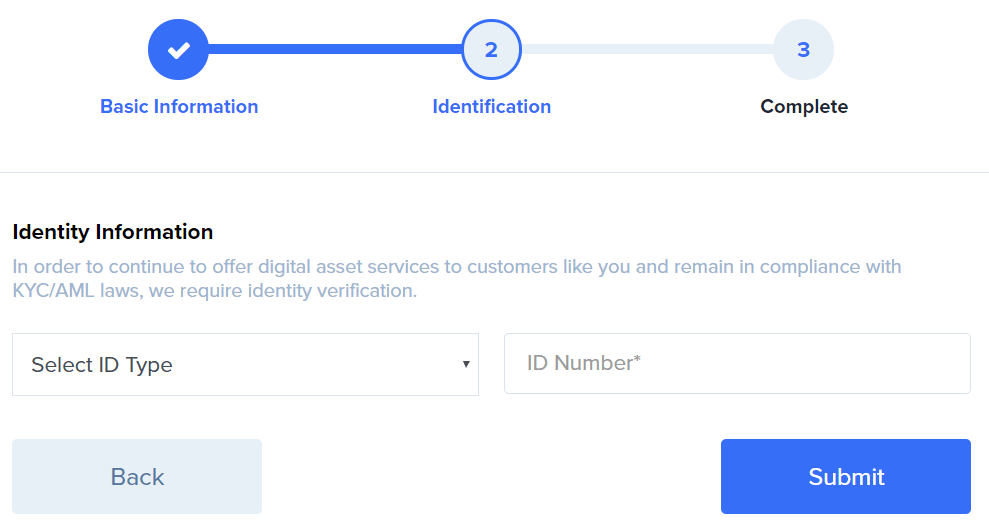The height and width of the screenshot is (531, 989).
Task: Click the Back button
Action: [137, 477]
